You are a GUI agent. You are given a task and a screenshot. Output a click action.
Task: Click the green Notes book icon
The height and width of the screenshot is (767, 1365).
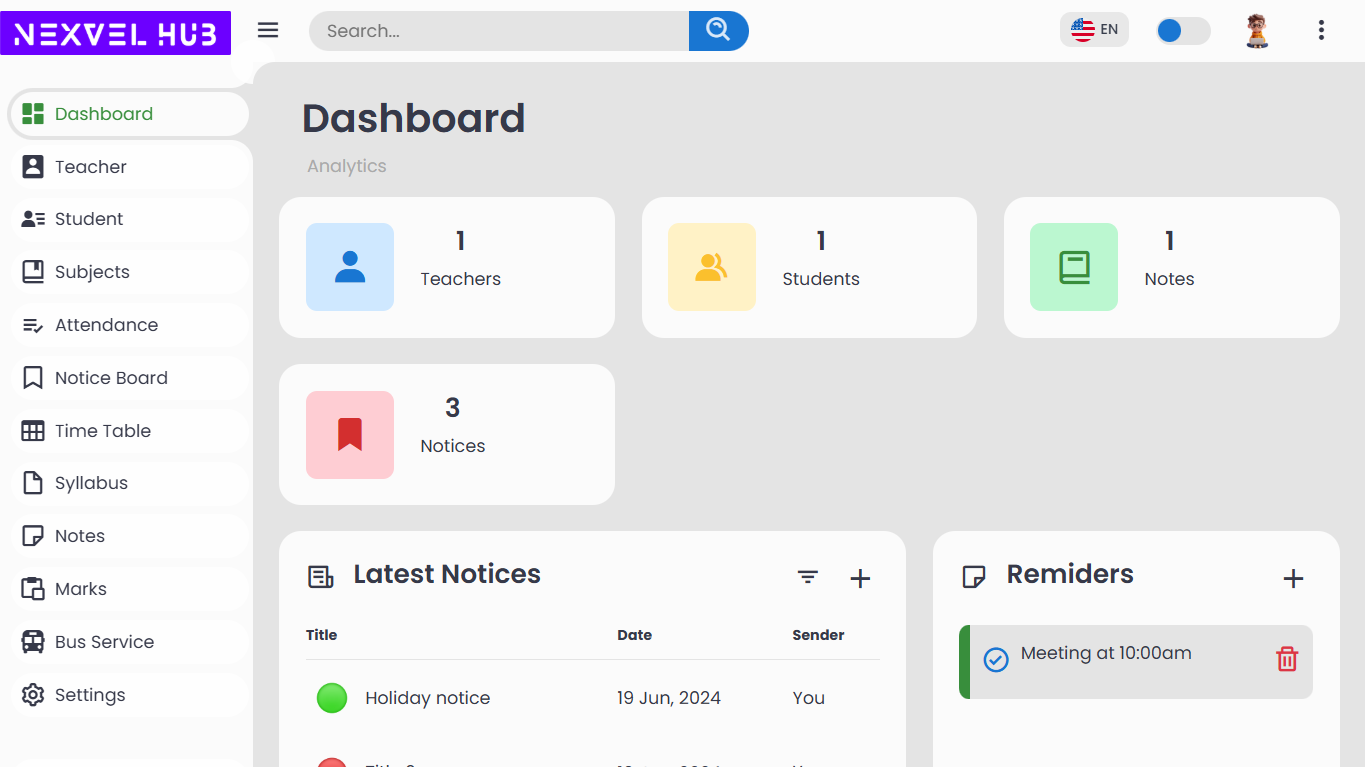pyautogui.click(x=1073, y=267)
